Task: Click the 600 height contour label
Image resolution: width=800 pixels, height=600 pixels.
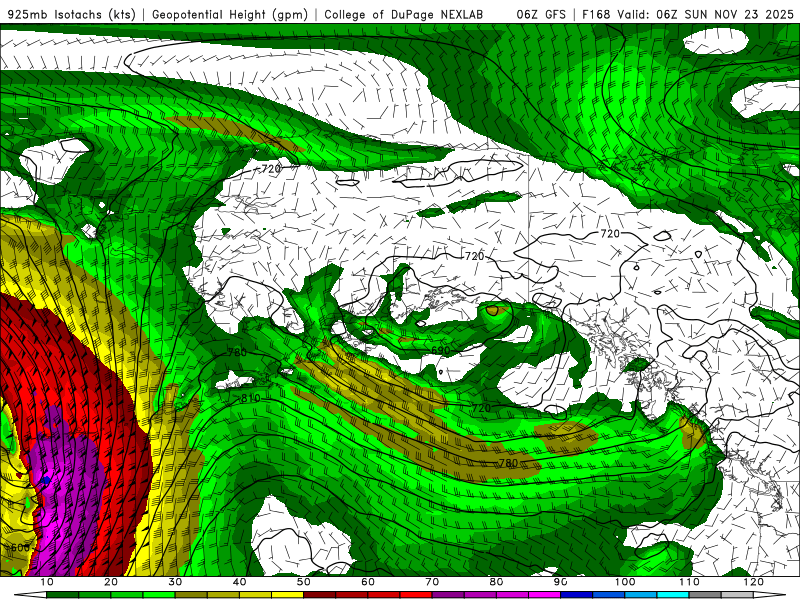Action: click(20, 548)
